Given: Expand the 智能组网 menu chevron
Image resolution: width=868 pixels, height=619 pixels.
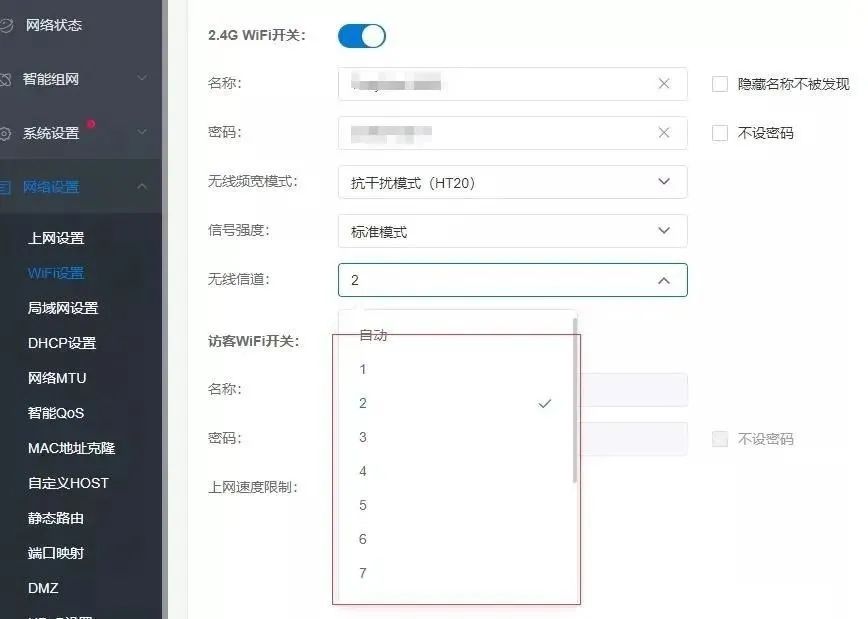Looking at the screenshot, I should pyautogui.click(x=142, y=78).
